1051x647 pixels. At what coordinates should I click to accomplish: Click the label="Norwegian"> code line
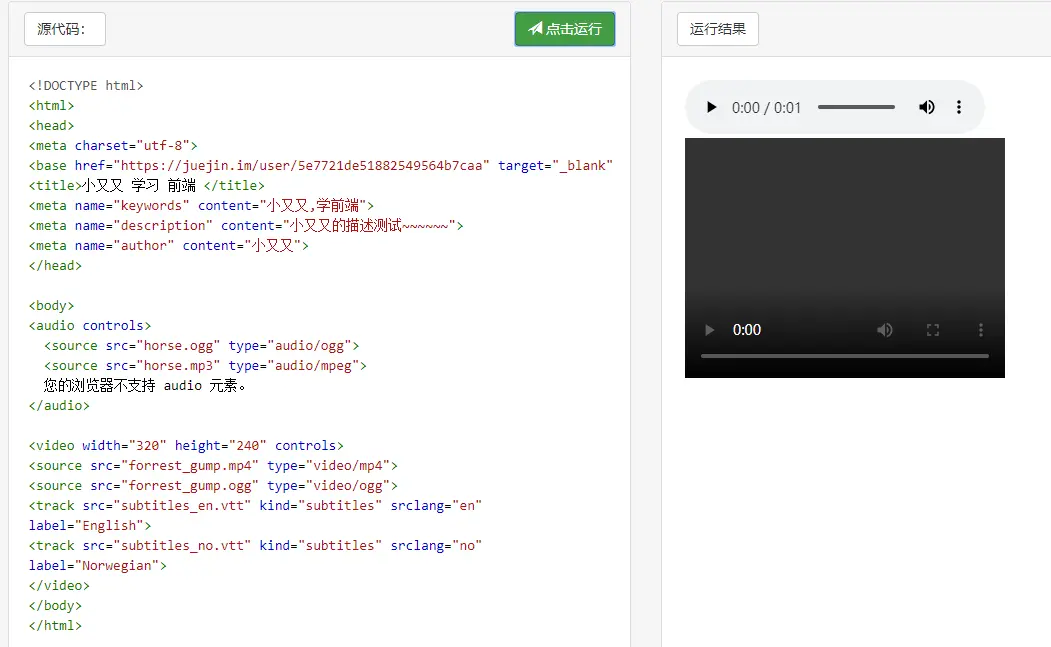(97, 565)
